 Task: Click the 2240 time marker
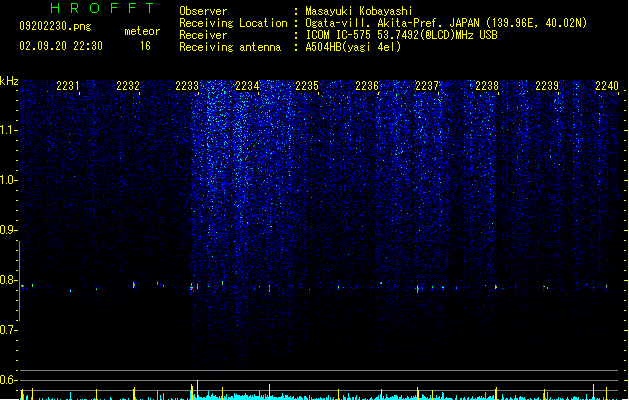[607, 85]
